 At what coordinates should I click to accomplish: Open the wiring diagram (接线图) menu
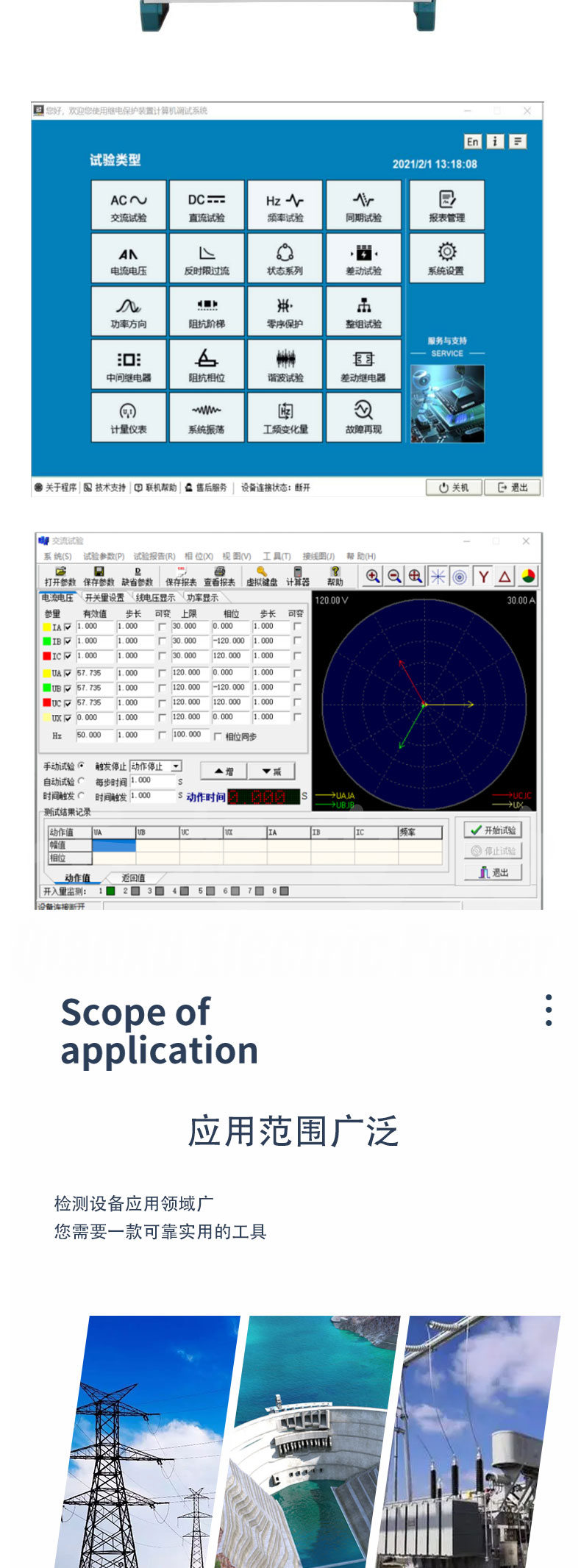tap(318, 556)
